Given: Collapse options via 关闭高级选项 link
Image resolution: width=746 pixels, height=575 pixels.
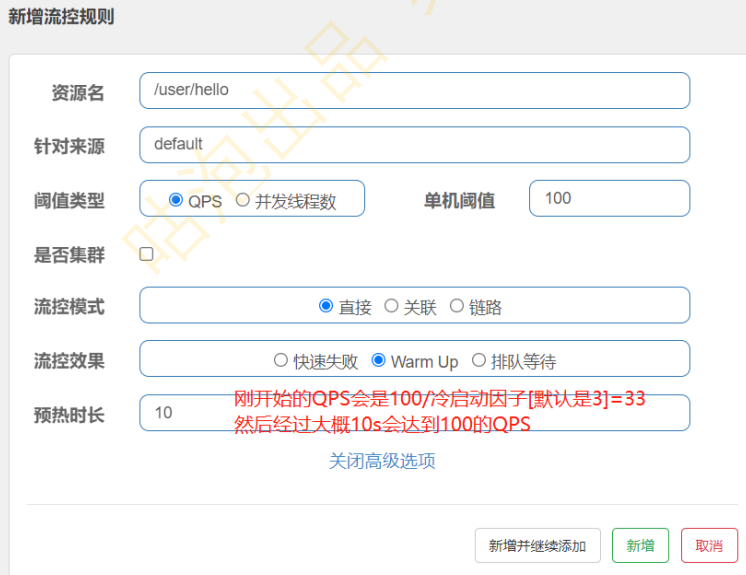Looking at the screenshot, I should pyautogui.click(x=382, y=461).
